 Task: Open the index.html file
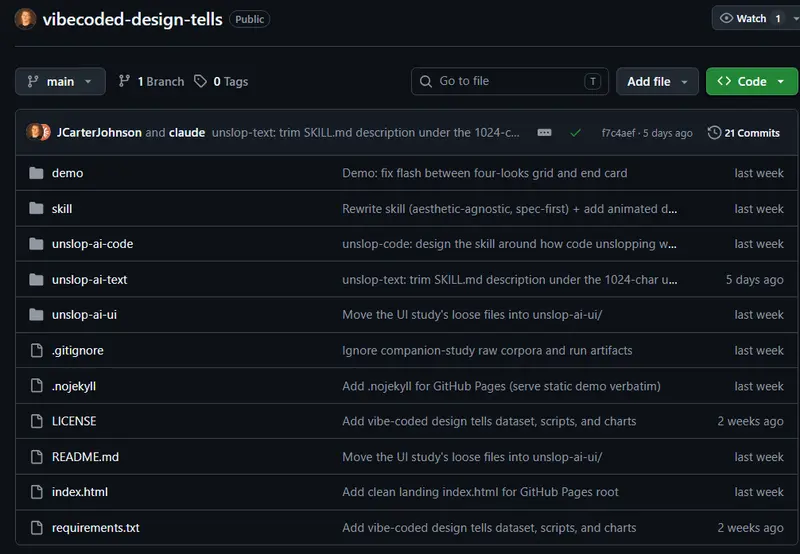click(80, 492)
